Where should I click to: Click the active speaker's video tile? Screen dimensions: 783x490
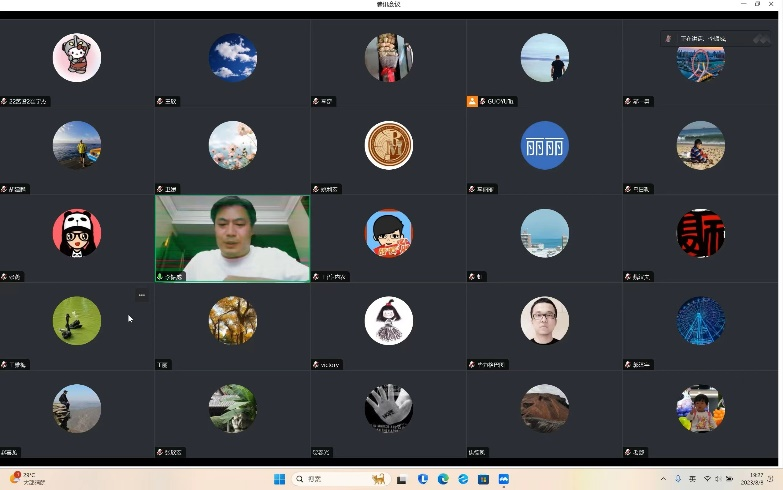click(233, 238)
